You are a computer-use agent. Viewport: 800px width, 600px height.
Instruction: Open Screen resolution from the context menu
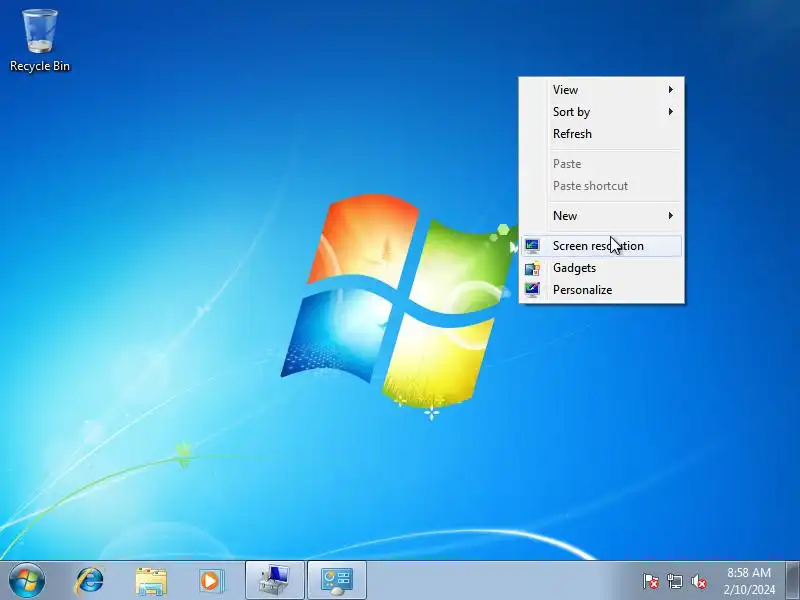point(602,246)
